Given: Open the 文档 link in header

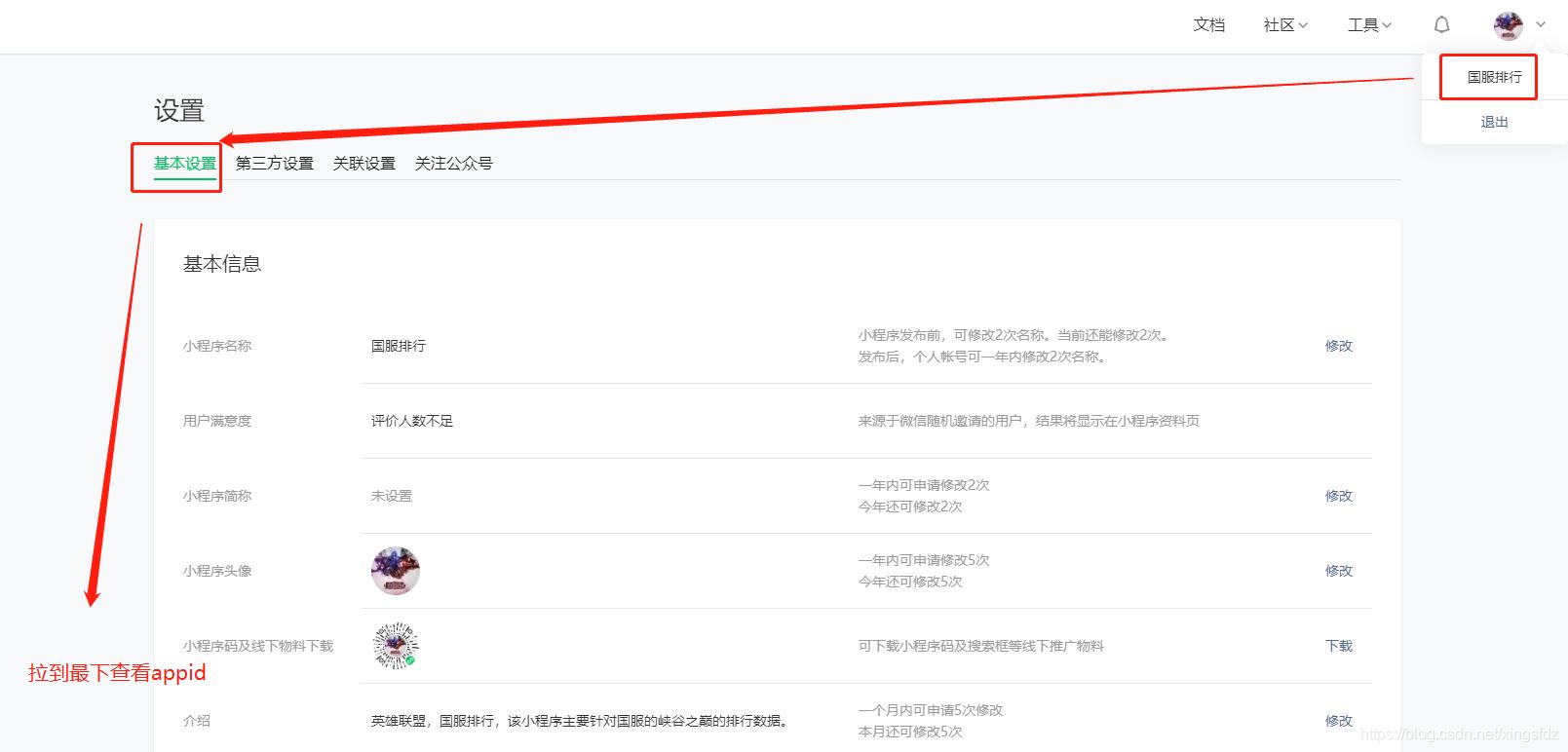Looking at the screenshot, I should (1208, 25).
